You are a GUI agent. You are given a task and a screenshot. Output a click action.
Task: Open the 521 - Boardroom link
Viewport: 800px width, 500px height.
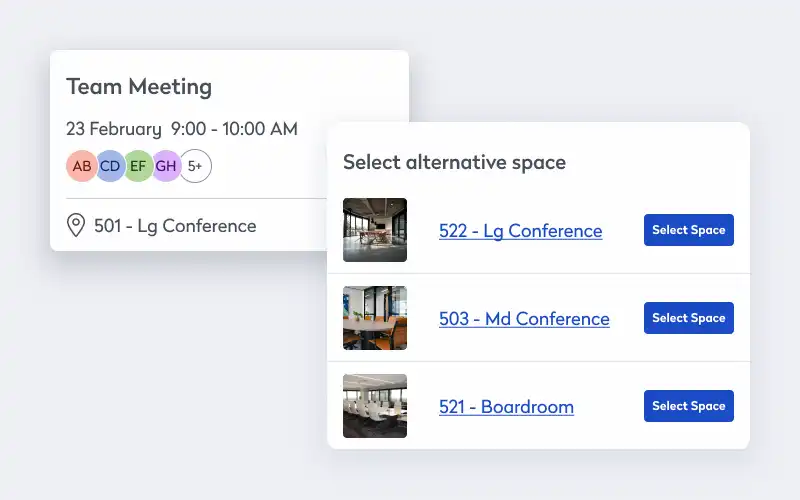tap(506, 407)
